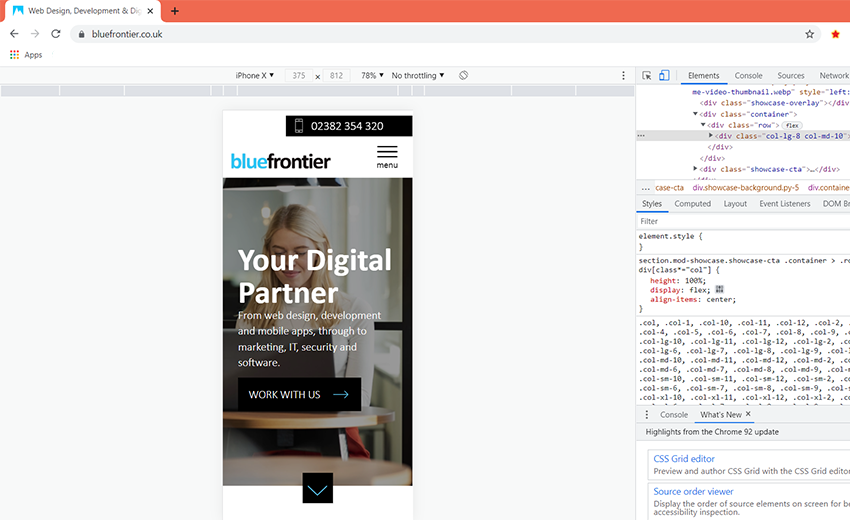This screenshot has height=520, width=850.
Task: Expand the showcase-cta div node
Action: [x=696, y=169]
